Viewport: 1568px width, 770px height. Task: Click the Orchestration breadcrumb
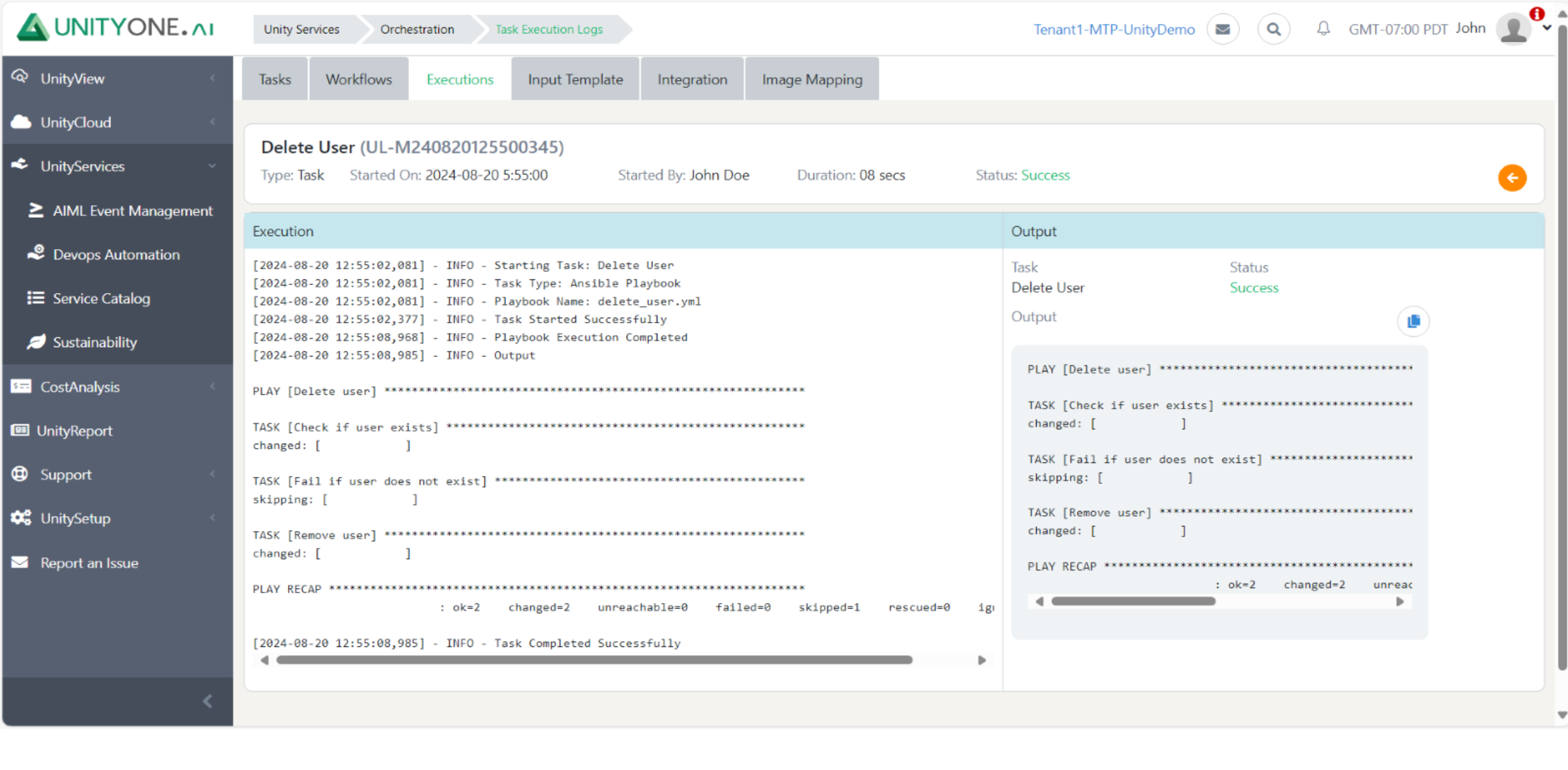[x=417, y=29]
